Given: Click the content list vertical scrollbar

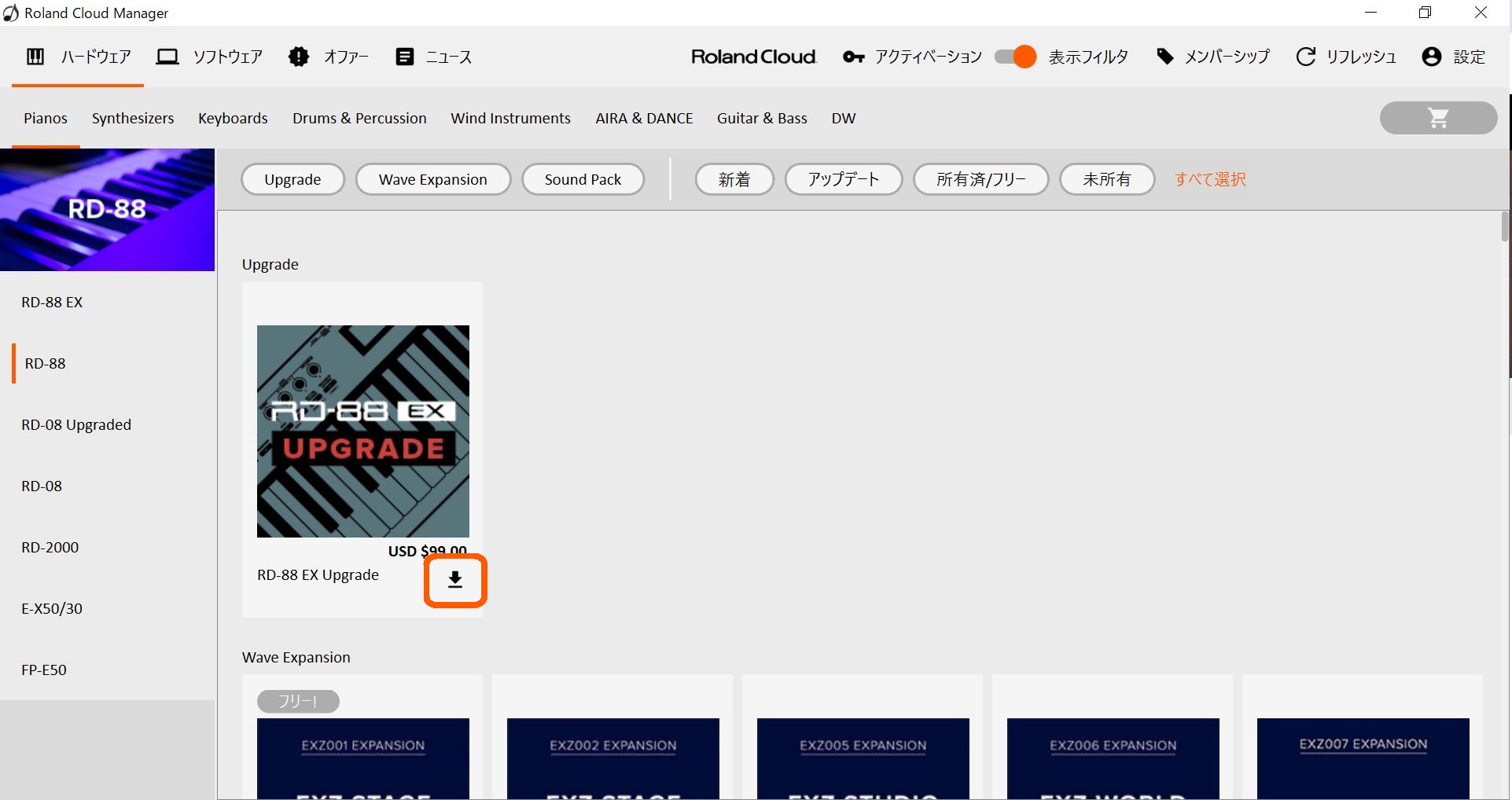Looking at the screenshot, I should [1505, 226].
